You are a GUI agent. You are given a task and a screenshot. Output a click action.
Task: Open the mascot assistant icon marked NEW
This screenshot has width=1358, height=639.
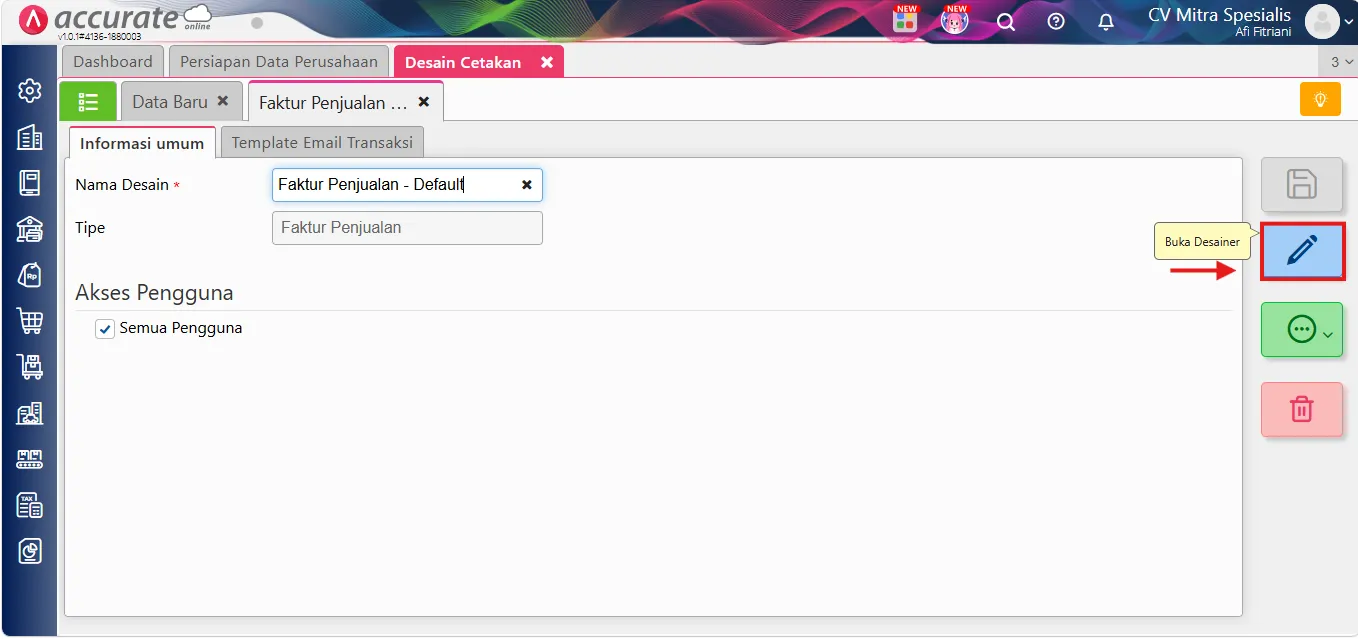(x=955, y=20)
